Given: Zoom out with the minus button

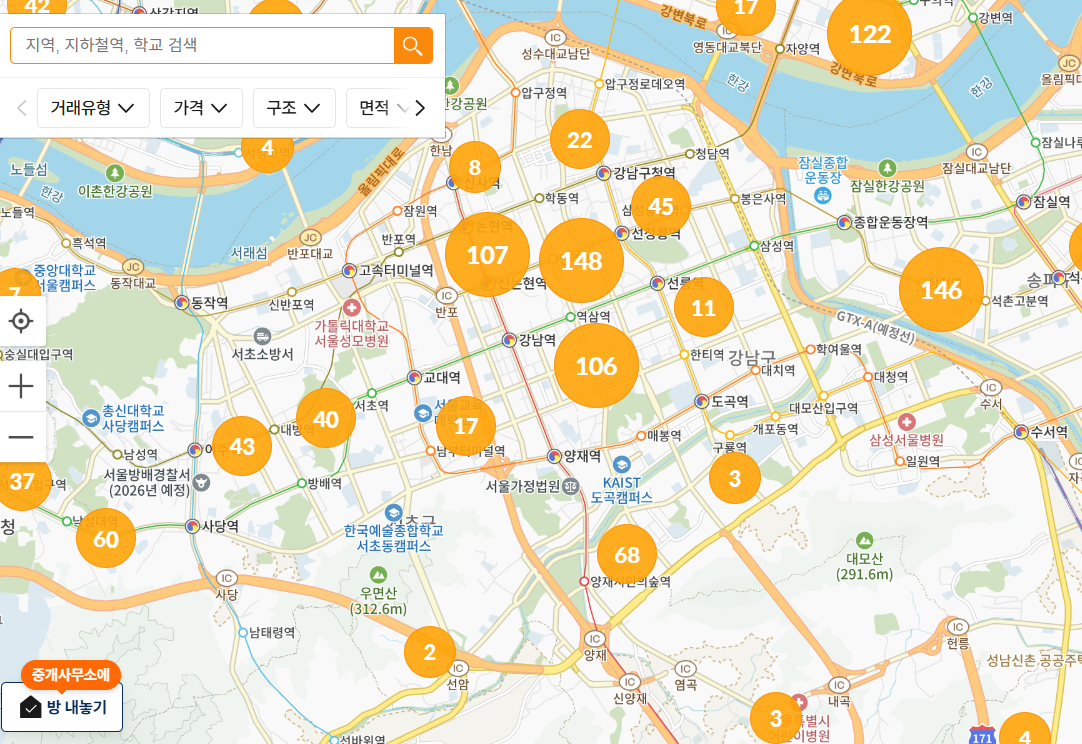Looking at the screenshot, I should (x=21, y=437).
